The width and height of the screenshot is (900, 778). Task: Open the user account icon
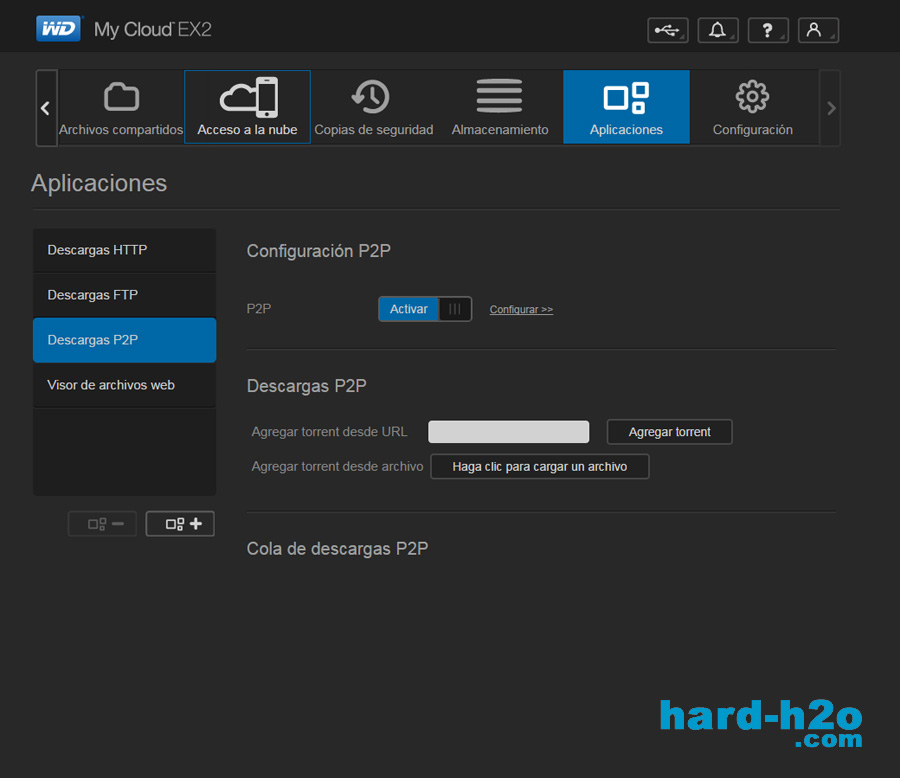(818, 30)
